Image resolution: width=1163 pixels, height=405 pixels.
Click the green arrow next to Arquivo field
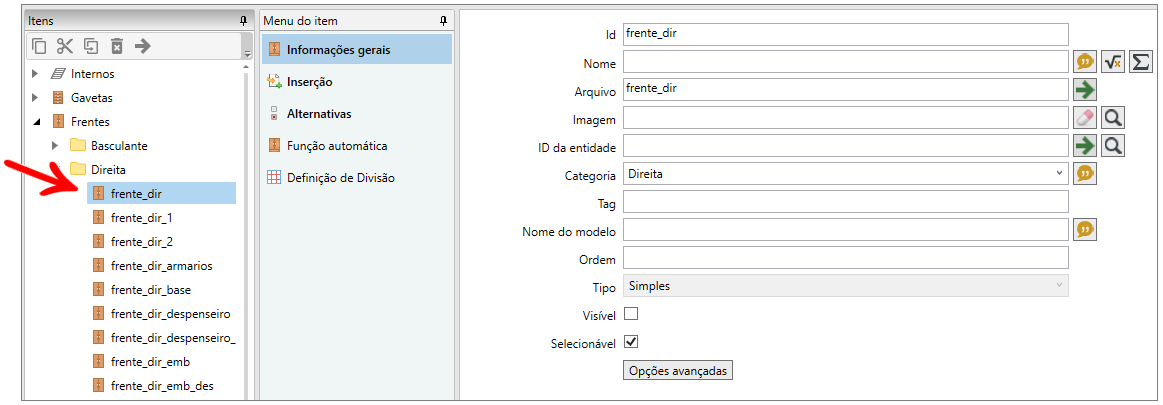[1085, 90]
